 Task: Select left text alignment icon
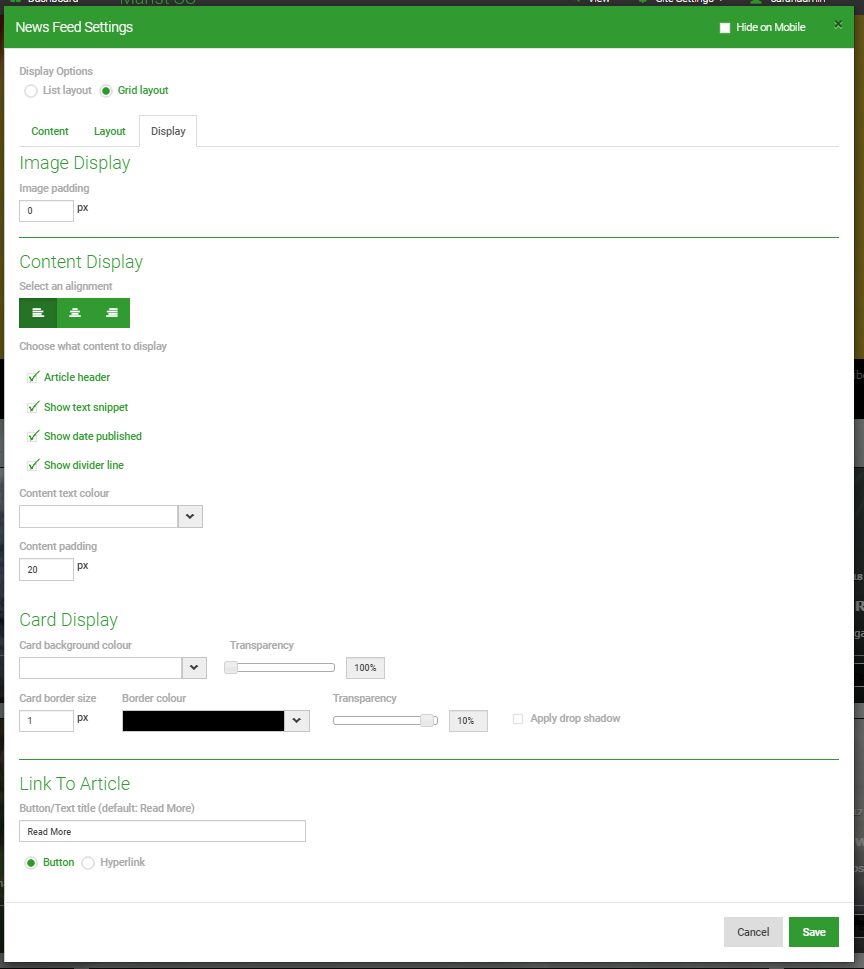(x=38, y=313)
